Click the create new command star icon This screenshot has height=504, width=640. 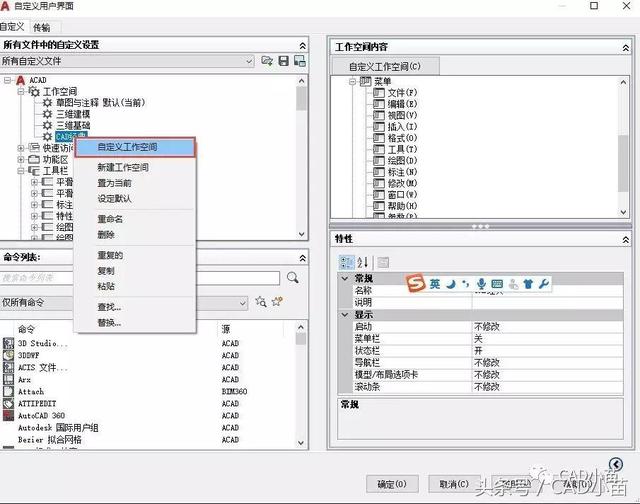pyautogui.click(x=278, y=302)
